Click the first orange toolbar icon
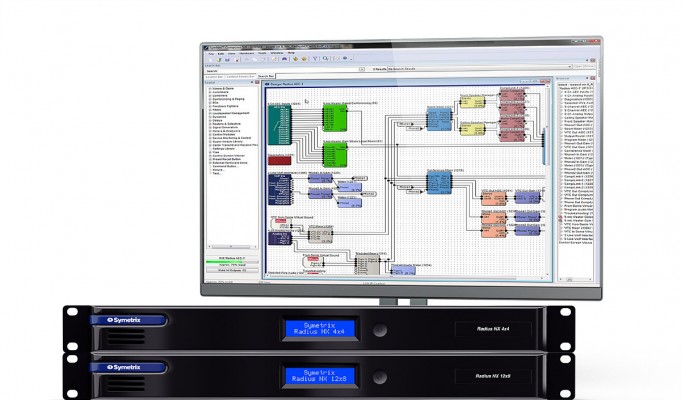 295,59
